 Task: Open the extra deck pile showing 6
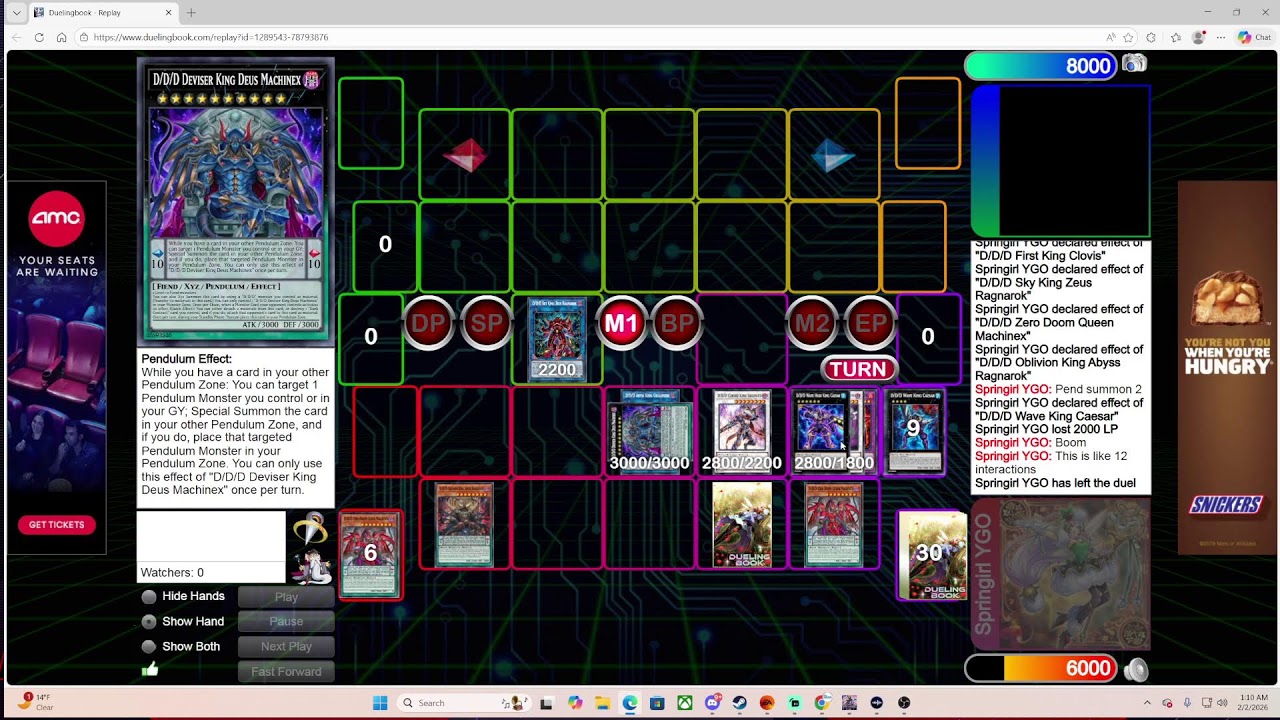pos(371,555)
